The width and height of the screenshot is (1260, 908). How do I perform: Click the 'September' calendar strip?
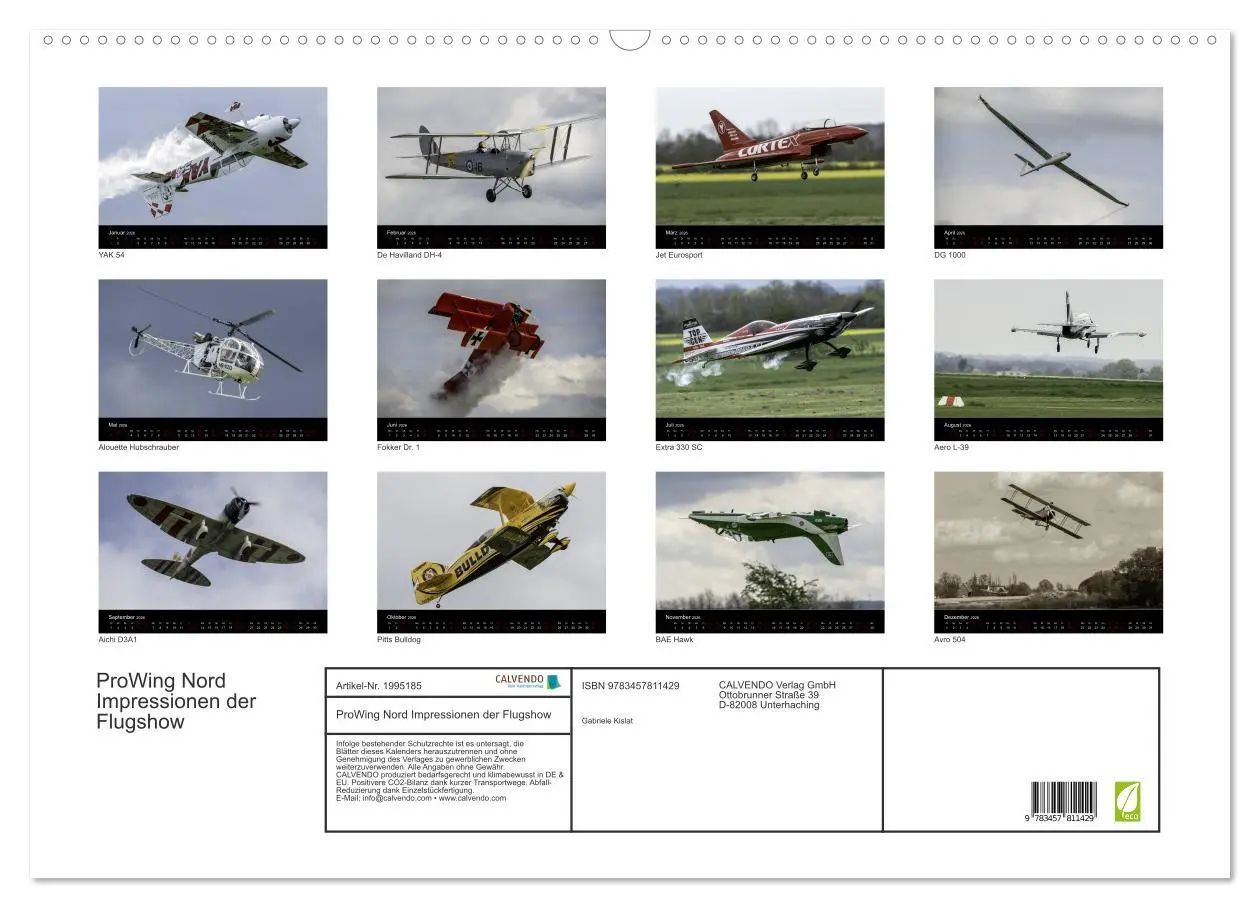point(213,621)
